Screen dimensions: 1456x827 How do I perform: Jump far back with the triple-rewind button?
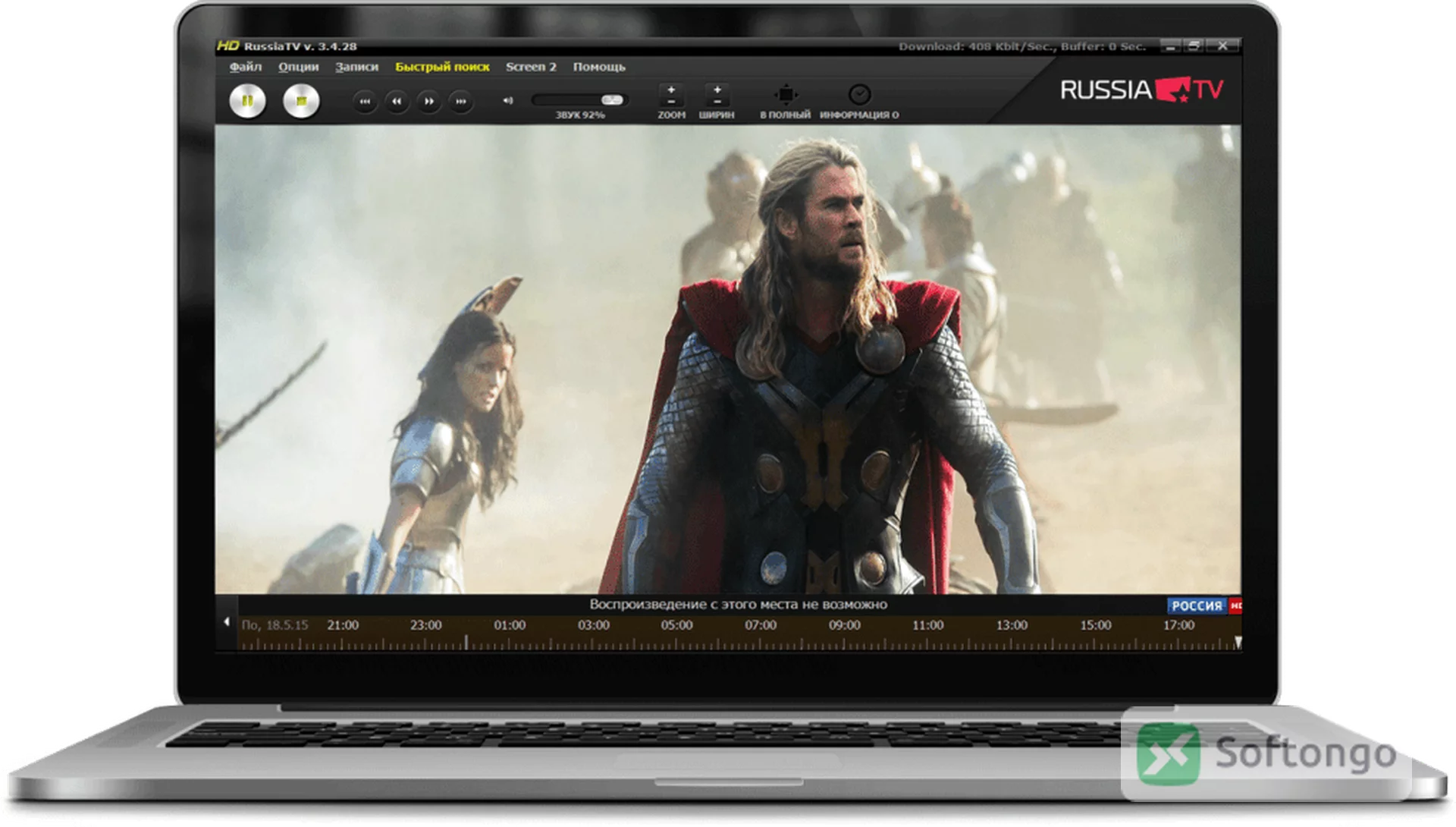[365, 101]
